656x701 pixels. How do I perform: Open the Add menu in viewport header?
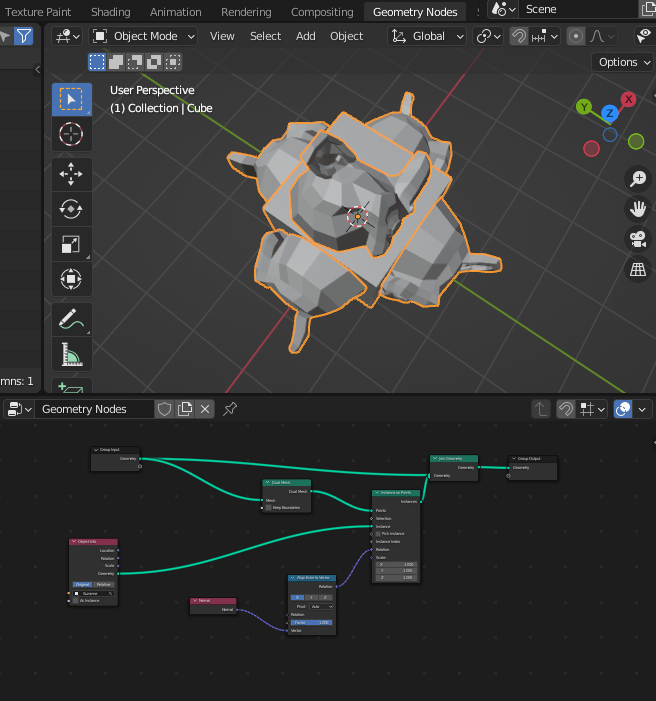pyautogui.click(x=305, y=36)
